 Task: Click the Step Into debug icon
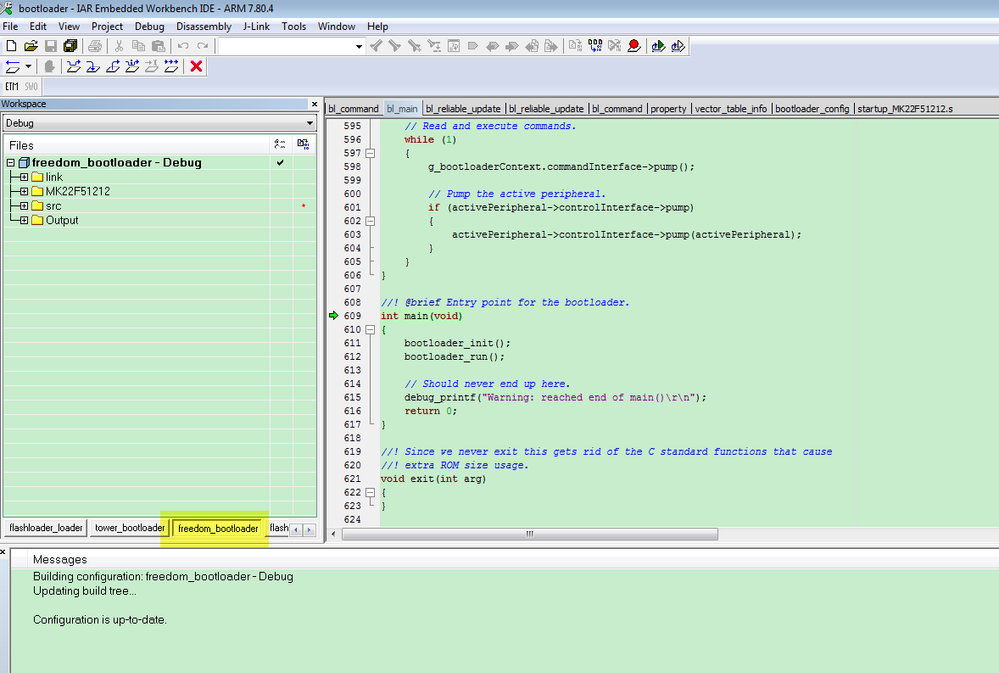click(92, 67)
